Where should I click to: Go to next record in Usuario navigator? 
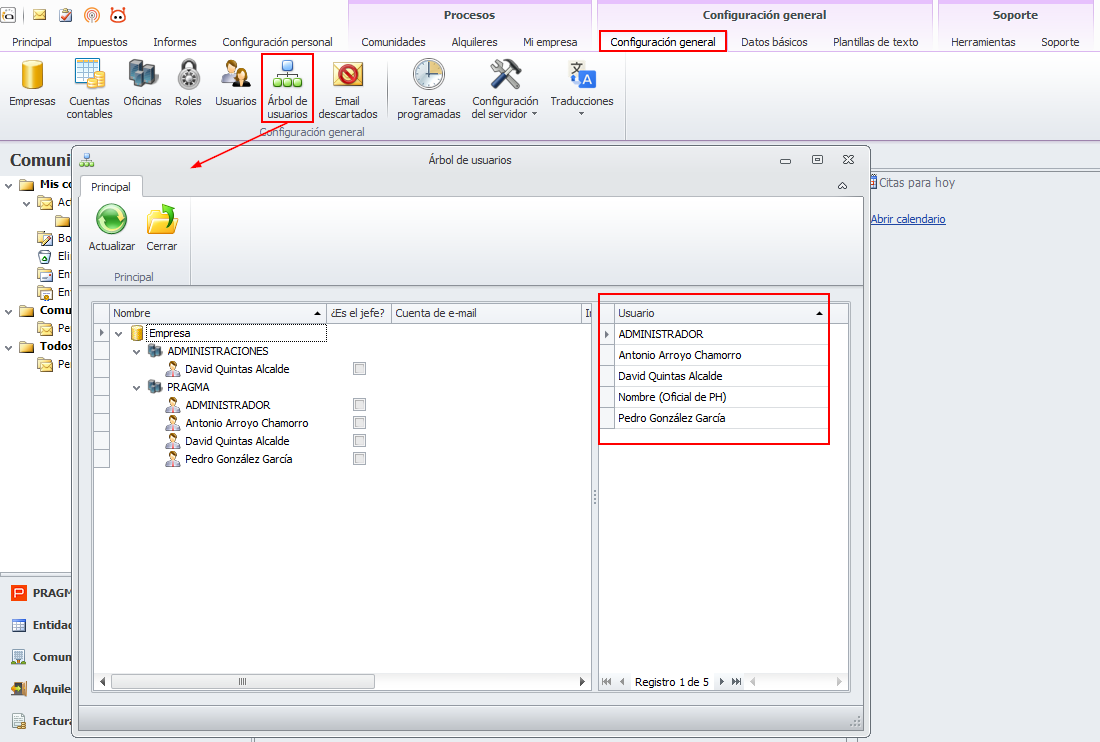pyautogui.click(x=721, y=682)
